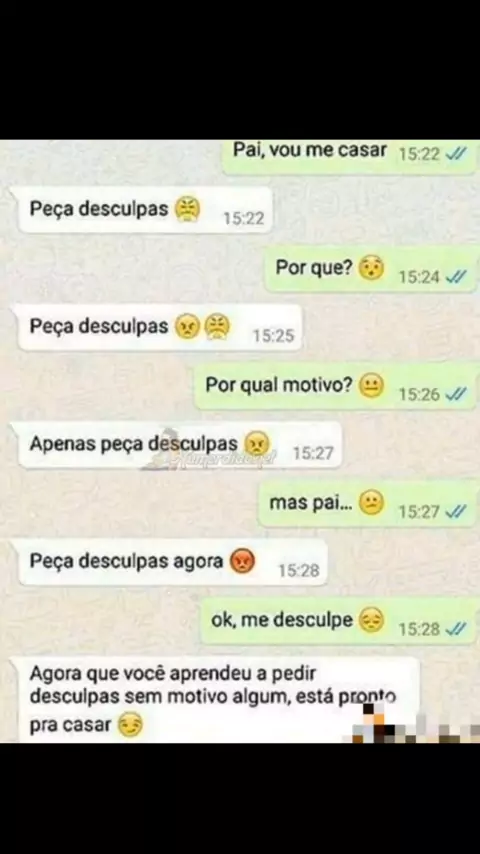Click the read checkmarks beside 15:22 sent message

click(x=456, y=155)
